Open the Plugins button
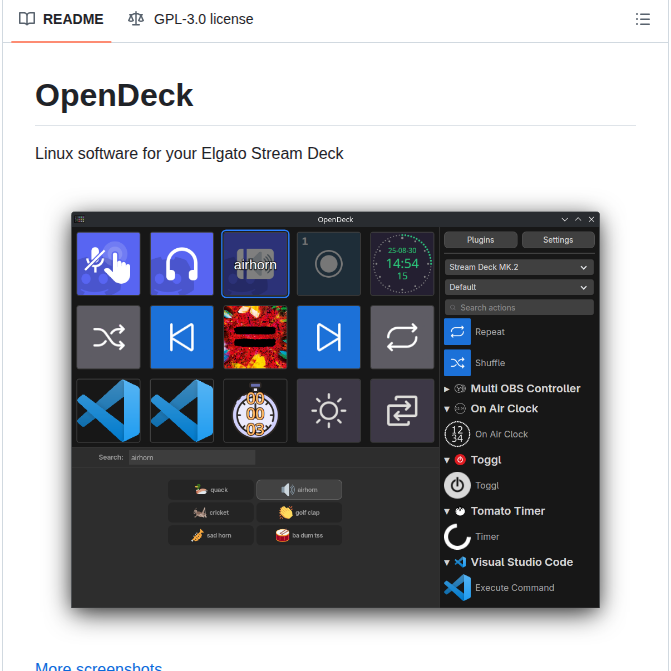Viewport: 671px width, 671px height. point(481,240)
